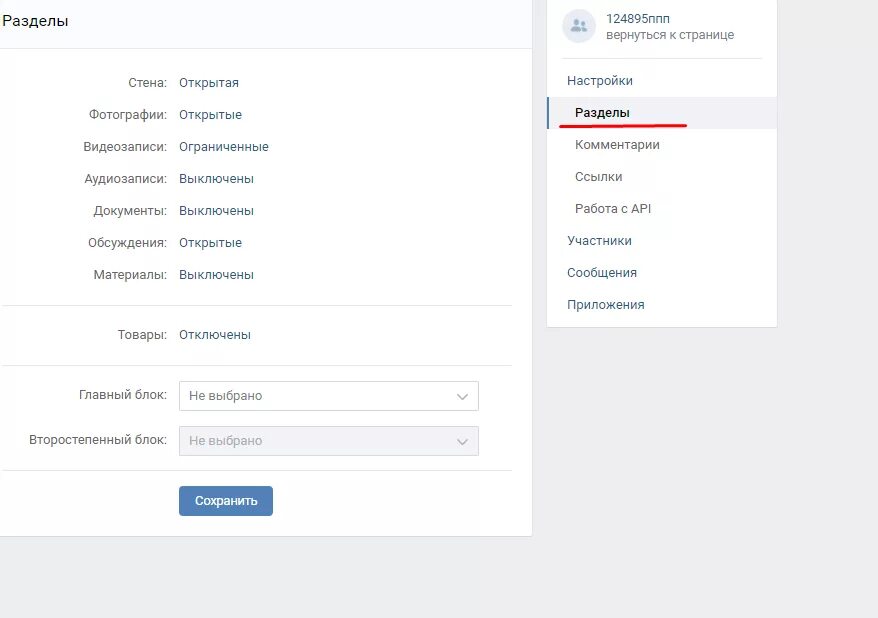This screenshot has width=878, height=618.
Task: Toggle Документы setting Выключены
Action: click(216, 211)
